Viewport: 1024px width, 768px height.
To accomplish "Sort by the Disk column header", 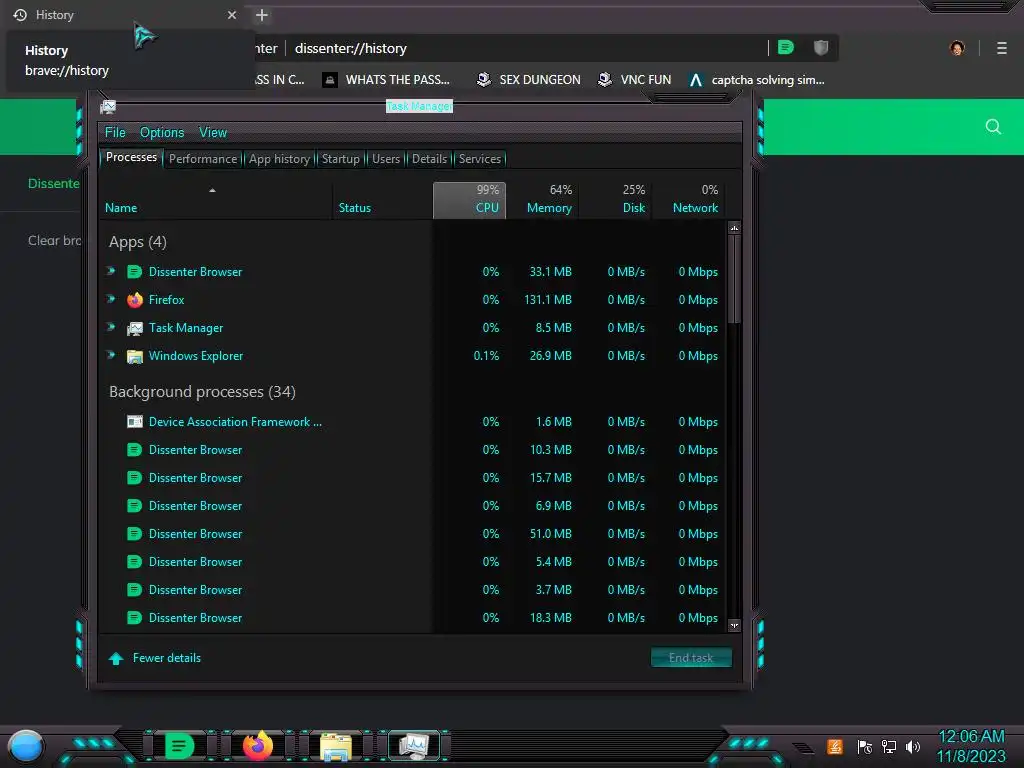I will click(616, 200).
